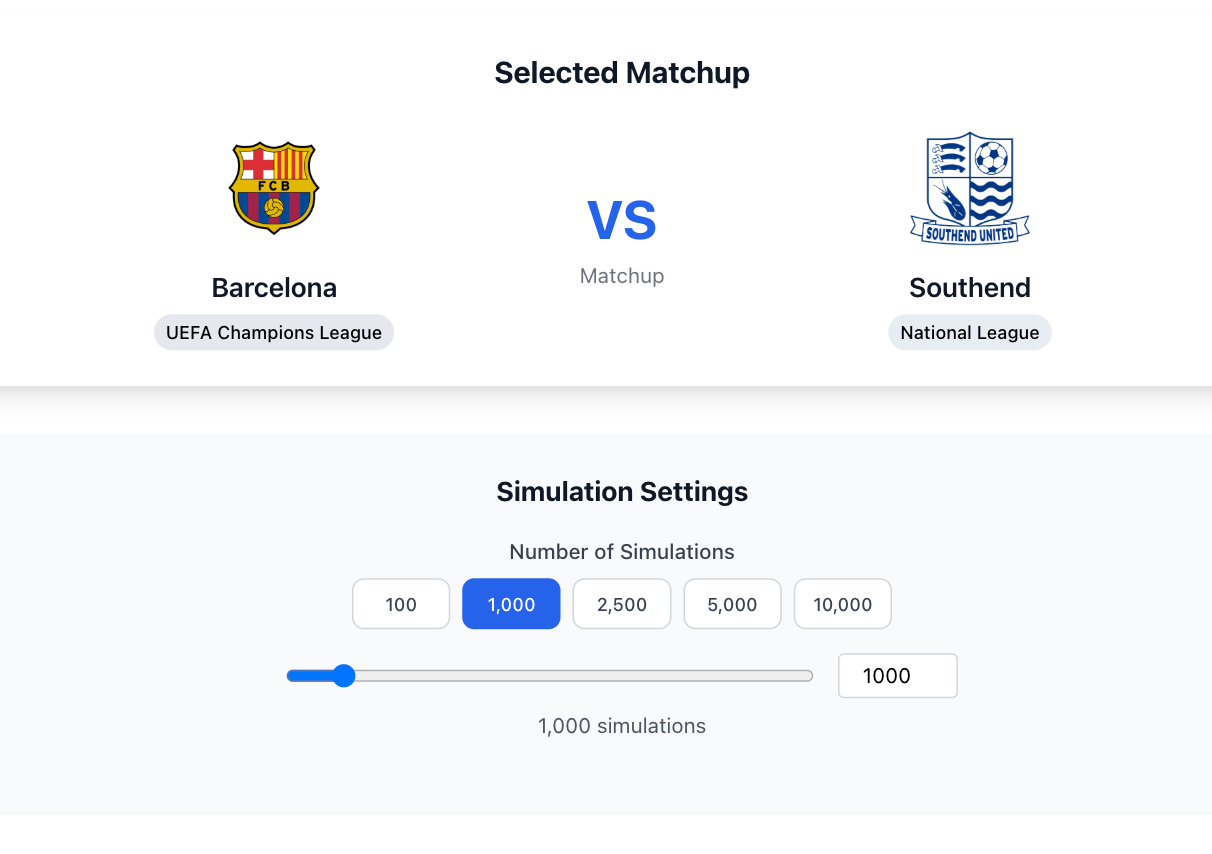This screenshot has width=1212, height=854.
Task: Click the blue VS text
Action: [x=622, y=221]
